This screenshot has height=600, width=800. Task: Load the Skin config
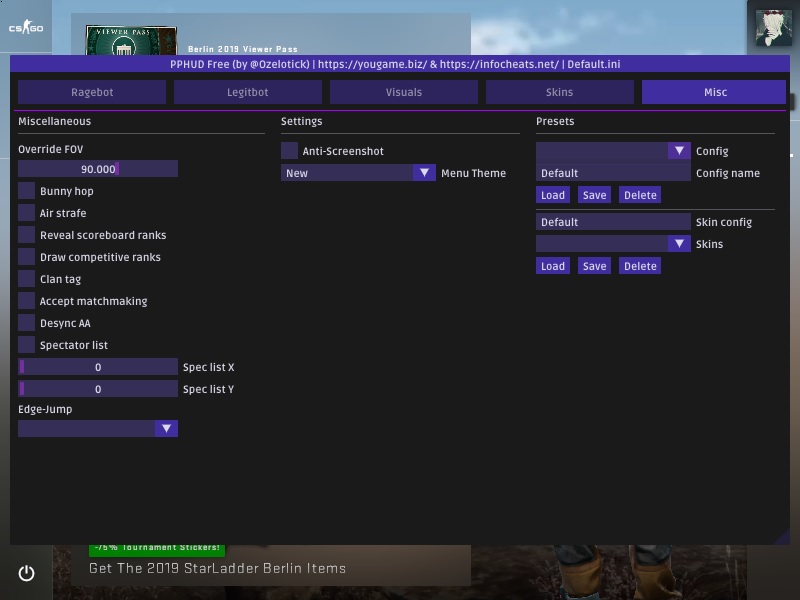[553, 266]
